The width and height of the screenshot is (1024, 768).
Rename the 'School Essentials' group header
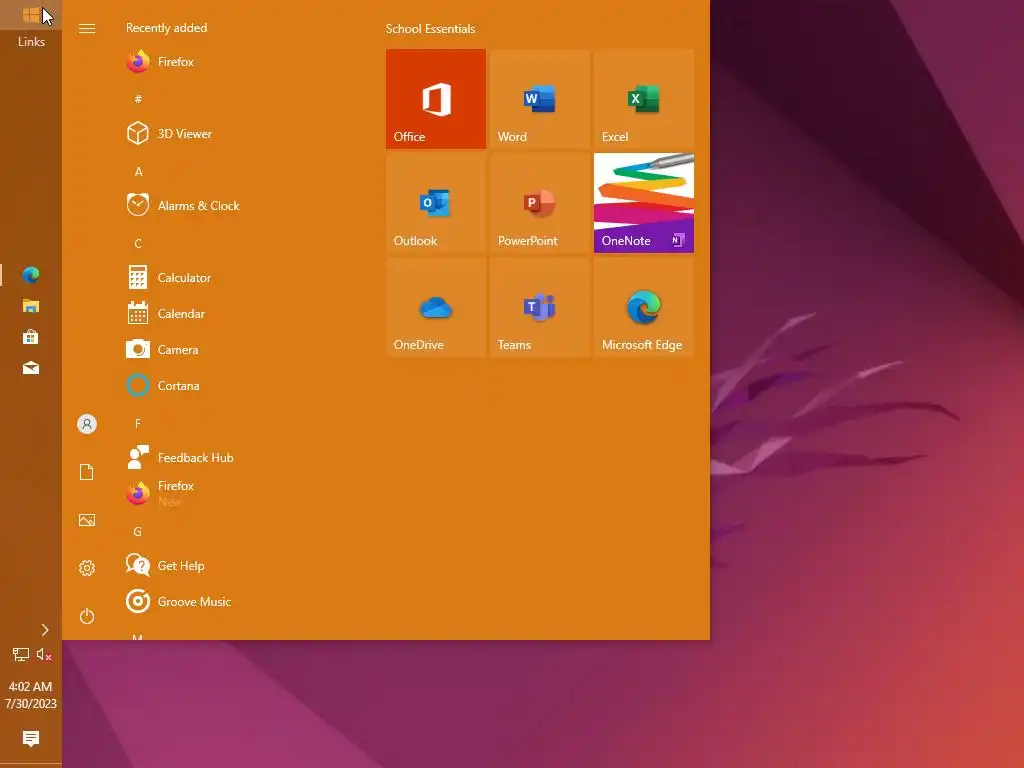coord(430,29)
